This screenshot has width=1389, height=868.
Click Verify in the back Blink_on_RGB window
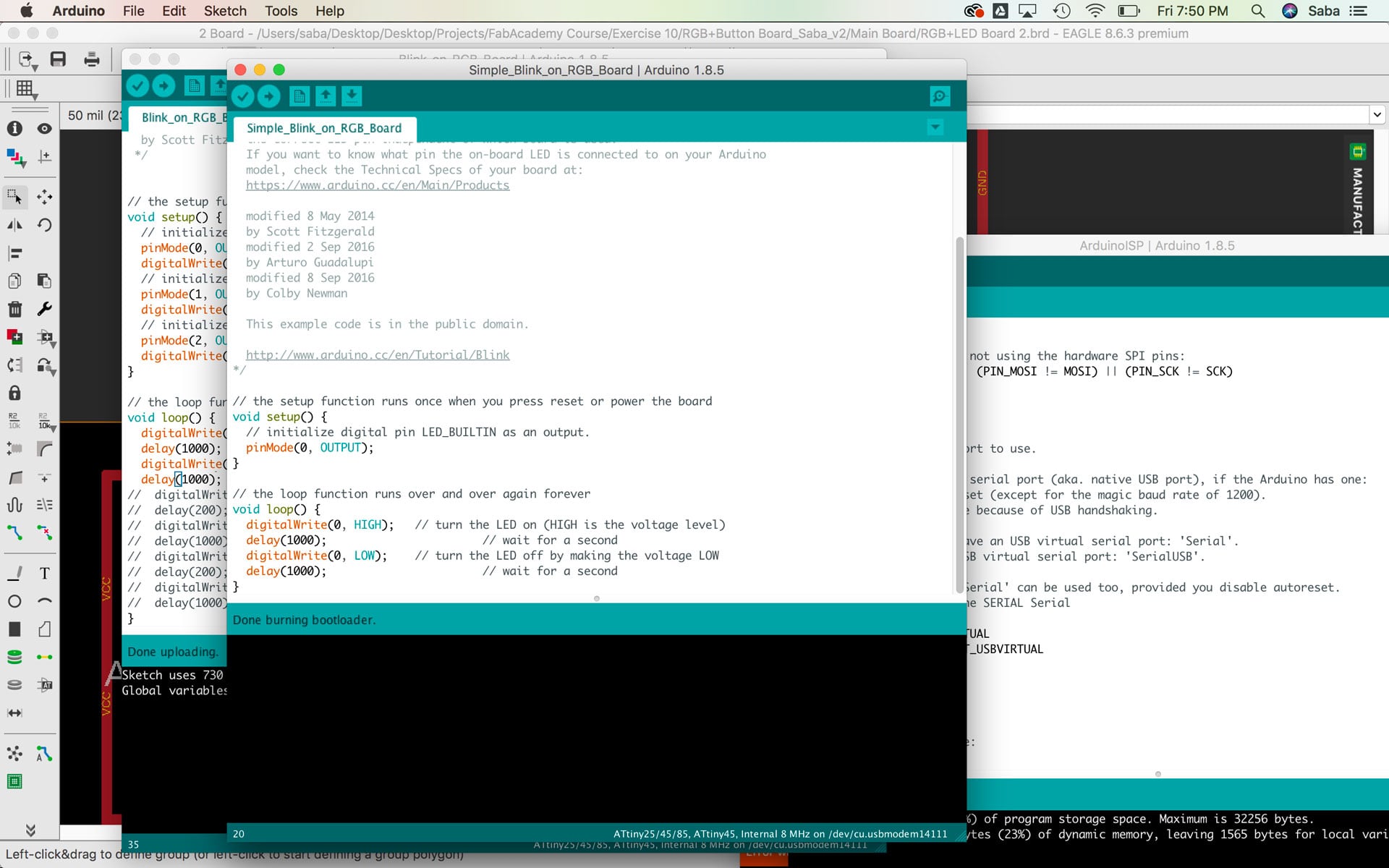click(137, 86)
